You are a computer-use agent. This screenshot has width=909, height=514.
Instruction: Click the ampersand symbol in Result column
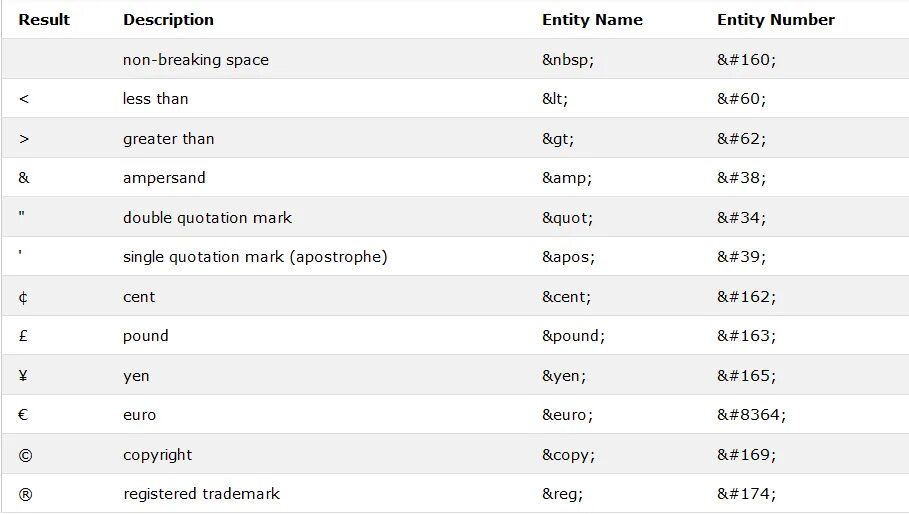pos(24,178)
